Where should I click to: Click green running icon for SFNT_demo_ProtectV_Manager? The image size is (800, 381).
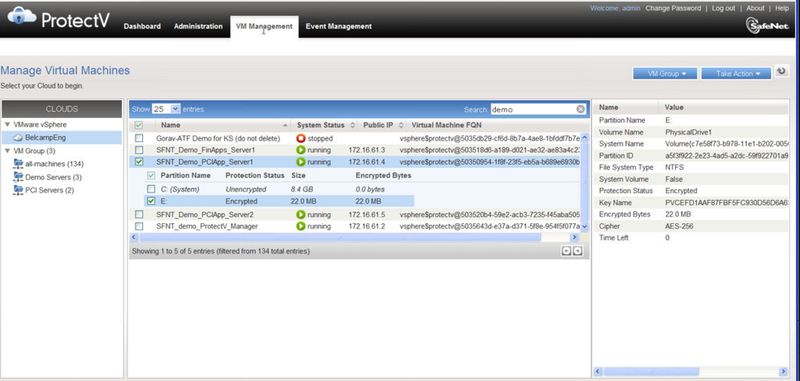(x=301, y=226)
